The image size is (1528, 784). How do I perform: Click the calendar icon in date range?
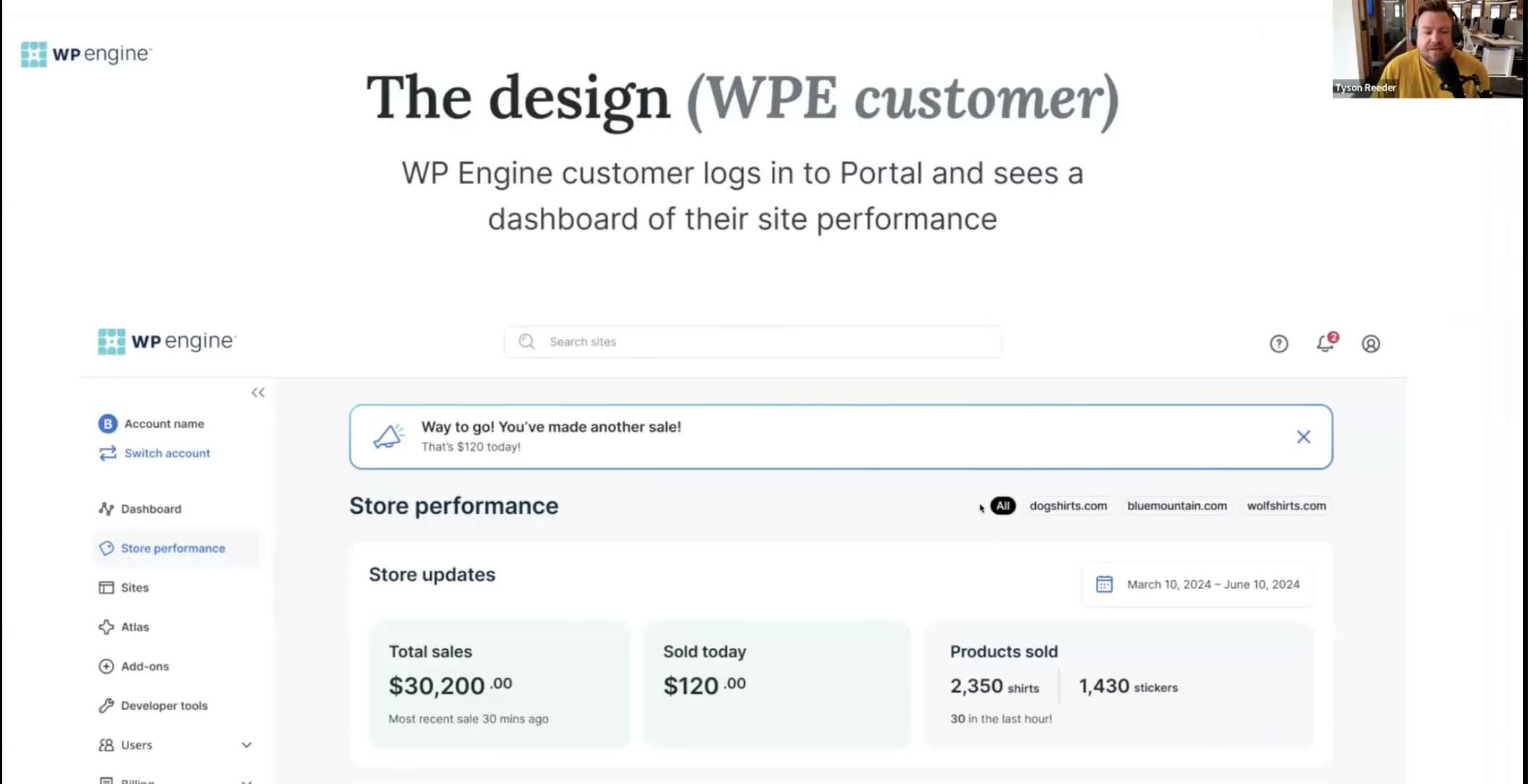[x=1104, y=584]
